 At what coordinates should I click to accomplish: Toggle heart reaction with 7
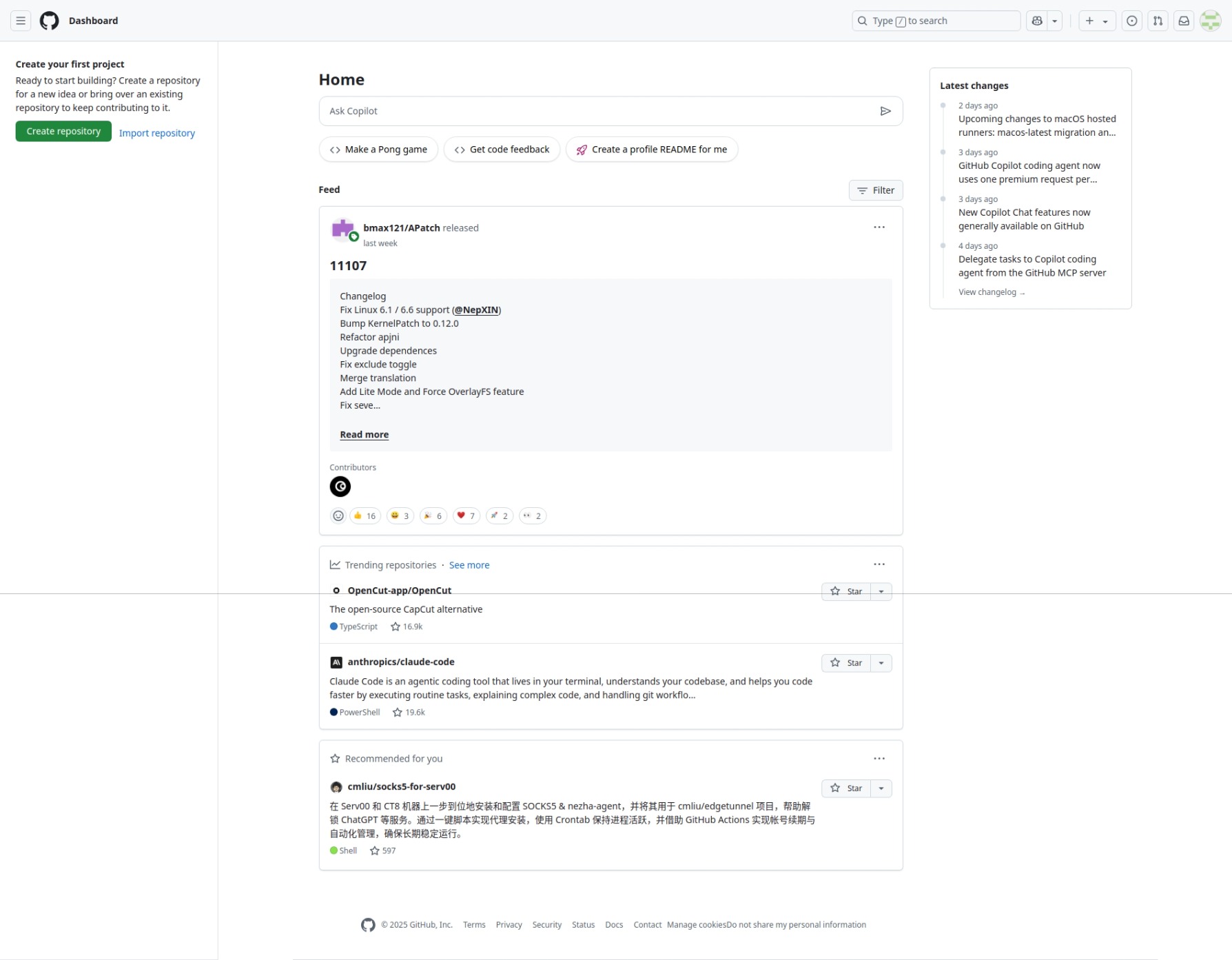coord(466,515)
